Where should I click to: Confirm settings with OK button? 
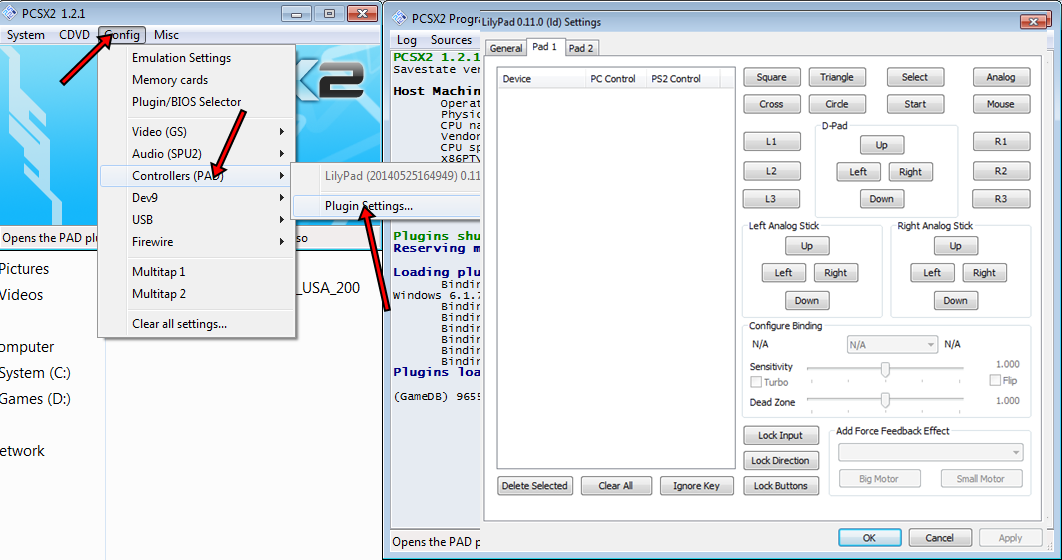869,538
